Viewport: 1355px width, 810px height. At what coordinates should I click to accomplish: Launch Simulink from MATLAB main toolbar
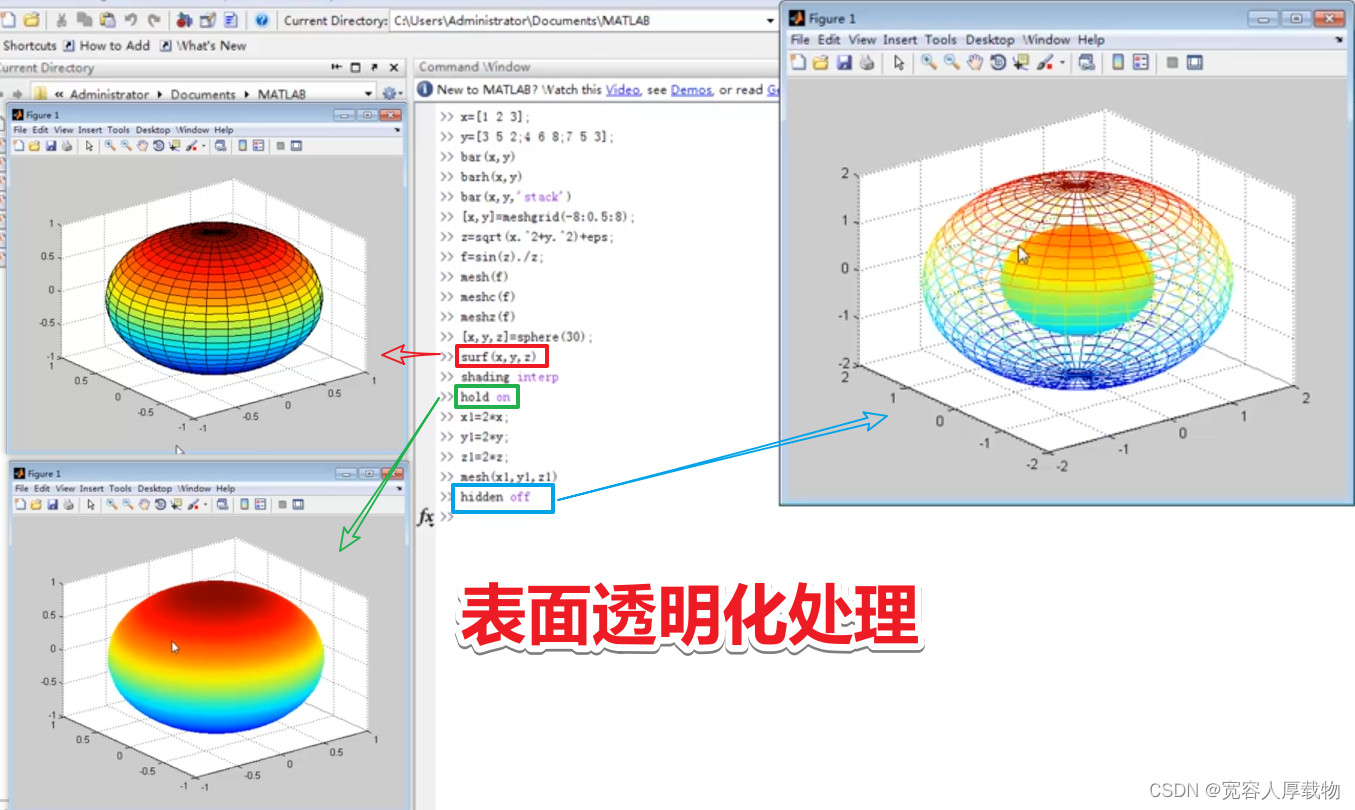tap(184, 20)
